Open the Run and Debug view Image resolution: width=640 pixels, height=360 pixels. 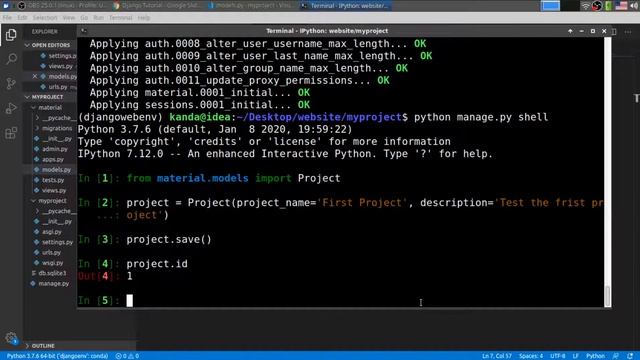coord(11,108)
